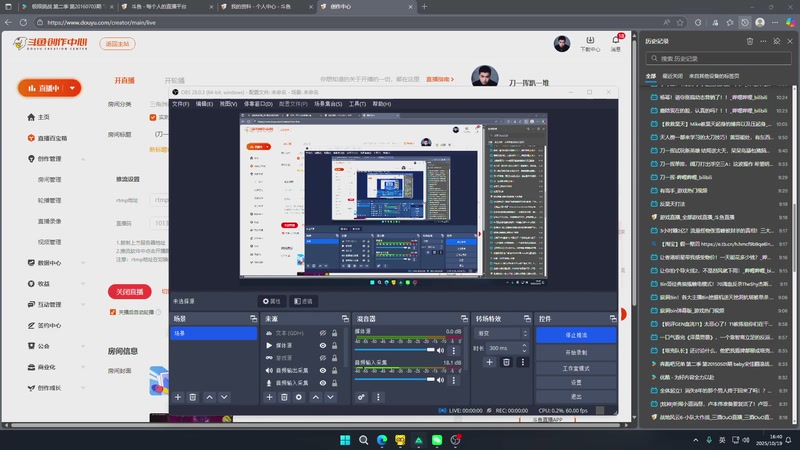Adjust the 300 ms duration stepper
Screen dimensions: 800x450
pyautogui.click(x=524, y=348)
